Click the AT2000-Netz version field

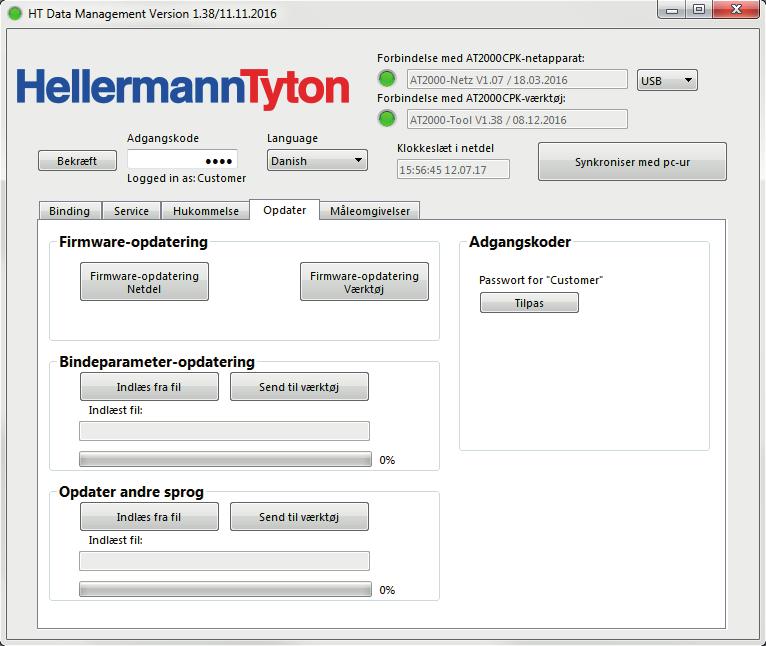[x=517, y=80]
